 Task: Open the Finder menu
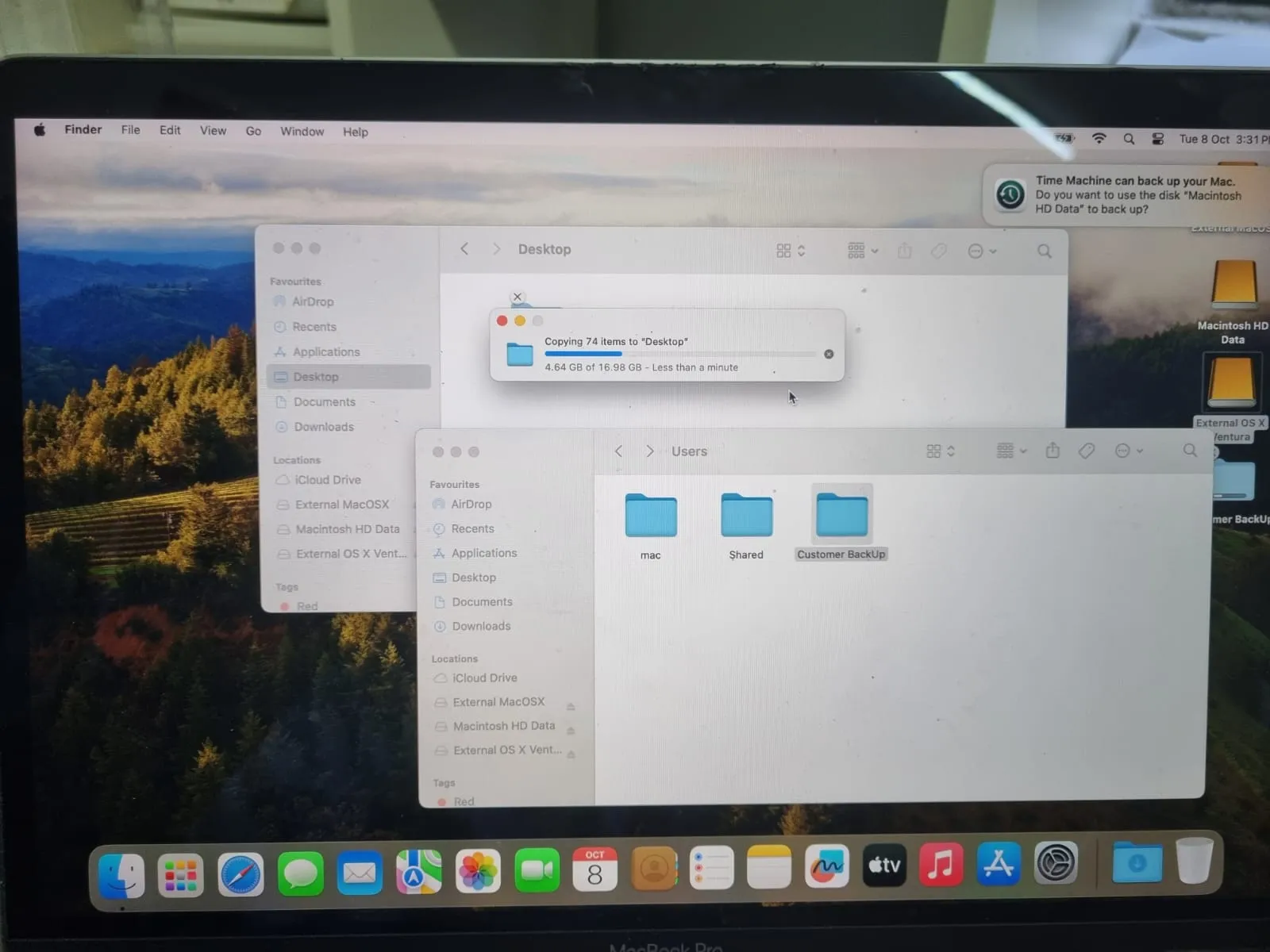click(x=83, y=129)
